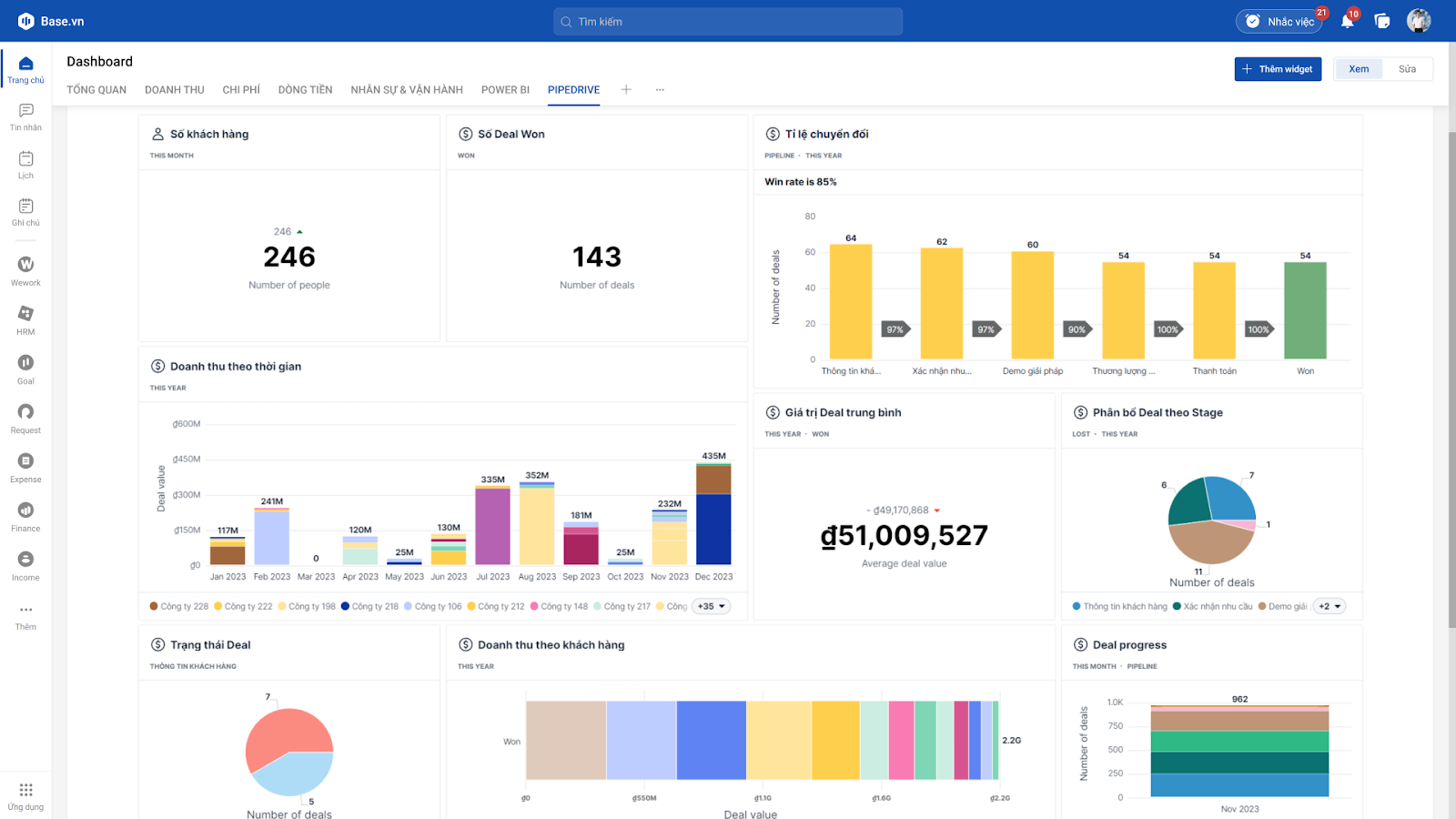Switch to the POWER BI tab

505,90
